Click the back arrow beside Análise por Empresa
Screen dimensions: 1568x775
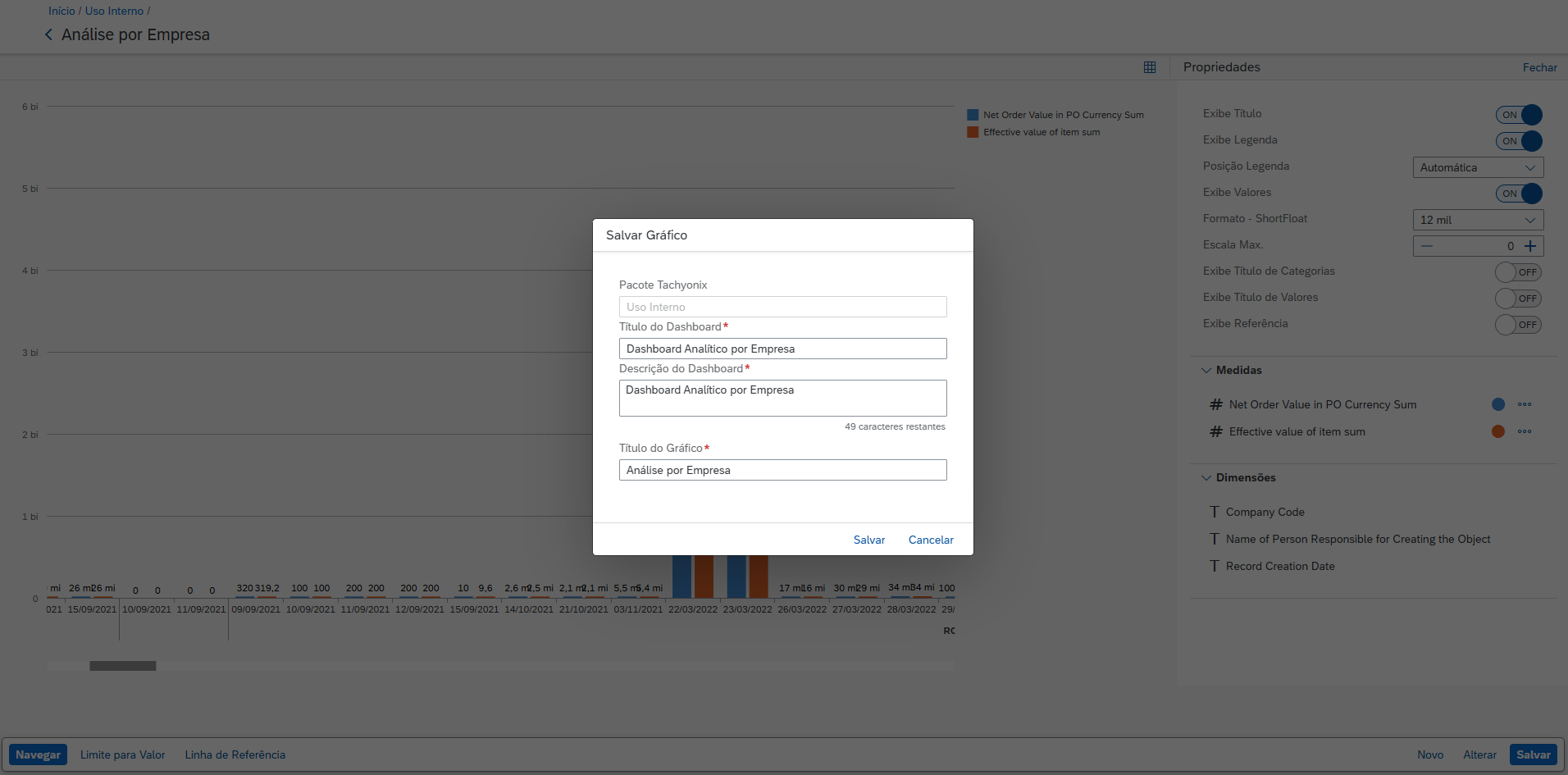(x=48, y=34)
